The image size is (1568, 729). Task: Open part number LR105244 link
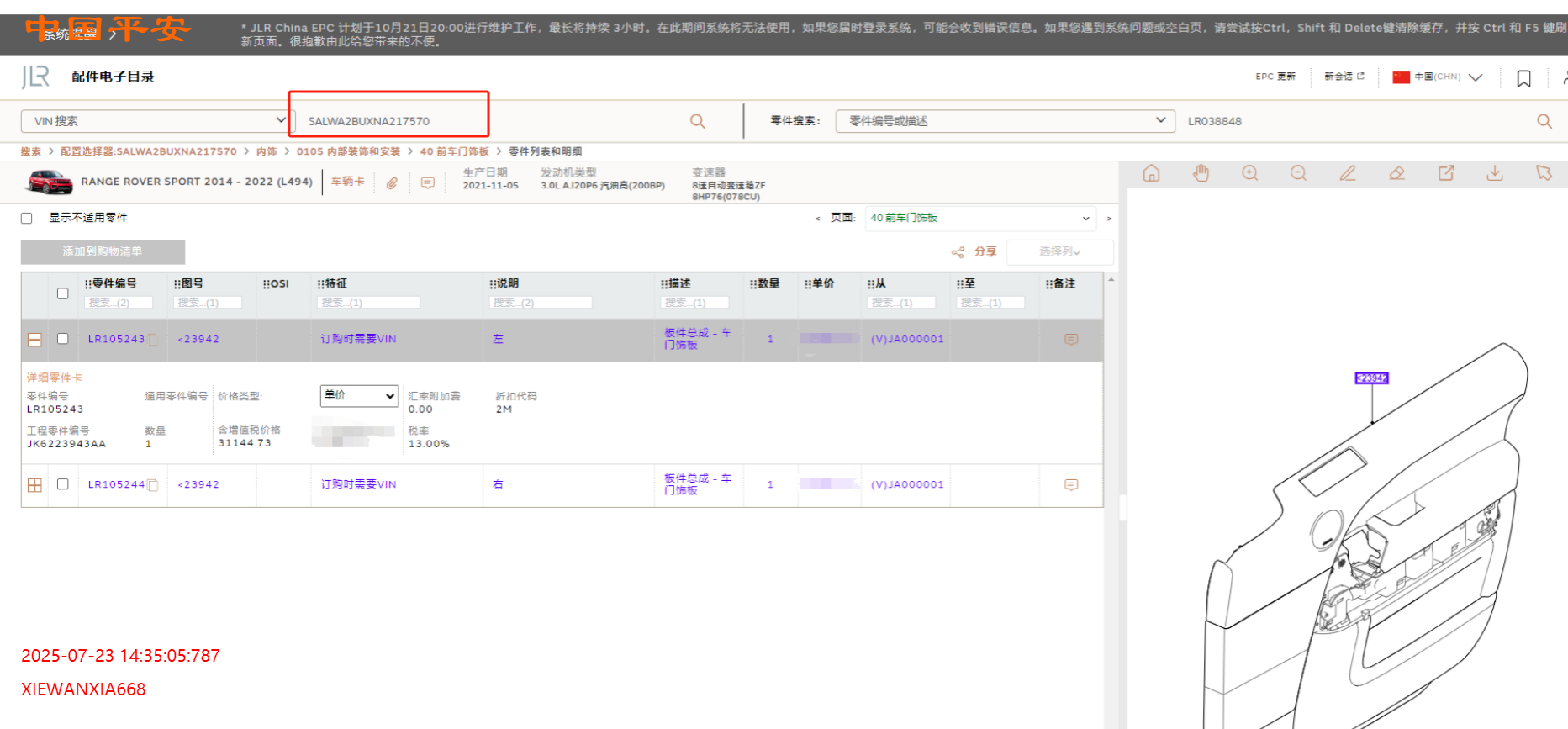coord(116,485)
